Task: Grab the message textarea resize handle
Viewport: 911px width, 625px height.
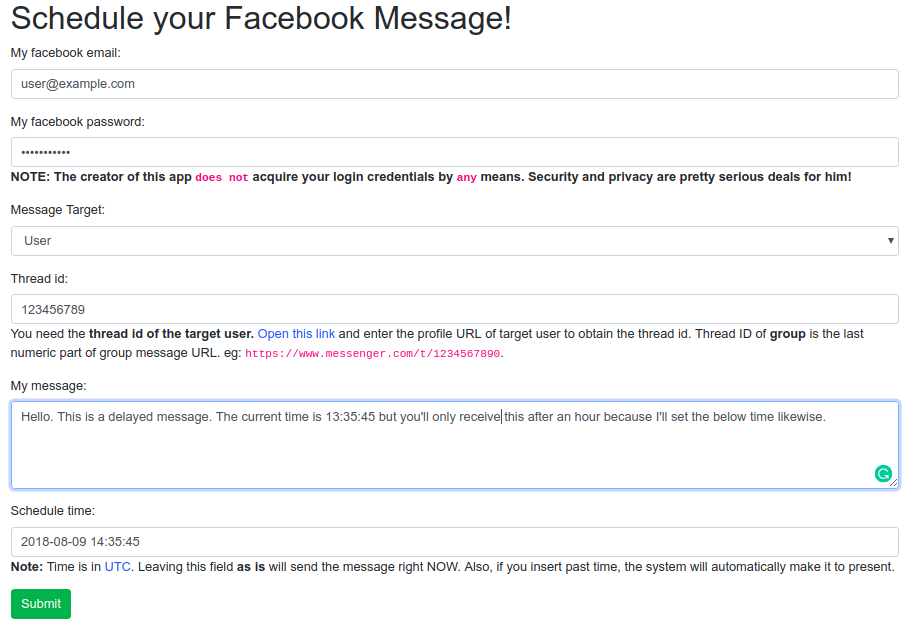Action: 894,483
